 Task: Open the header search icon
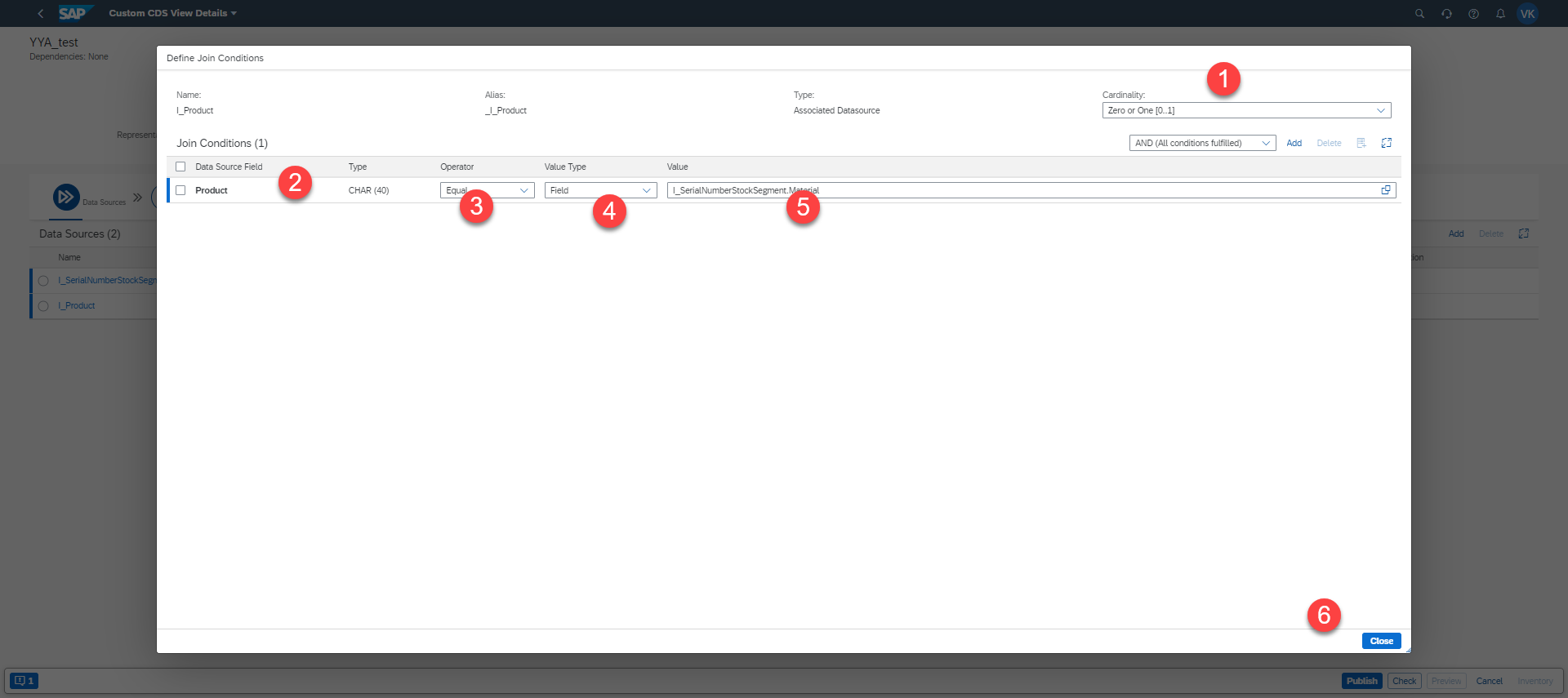coord(1419,14)
